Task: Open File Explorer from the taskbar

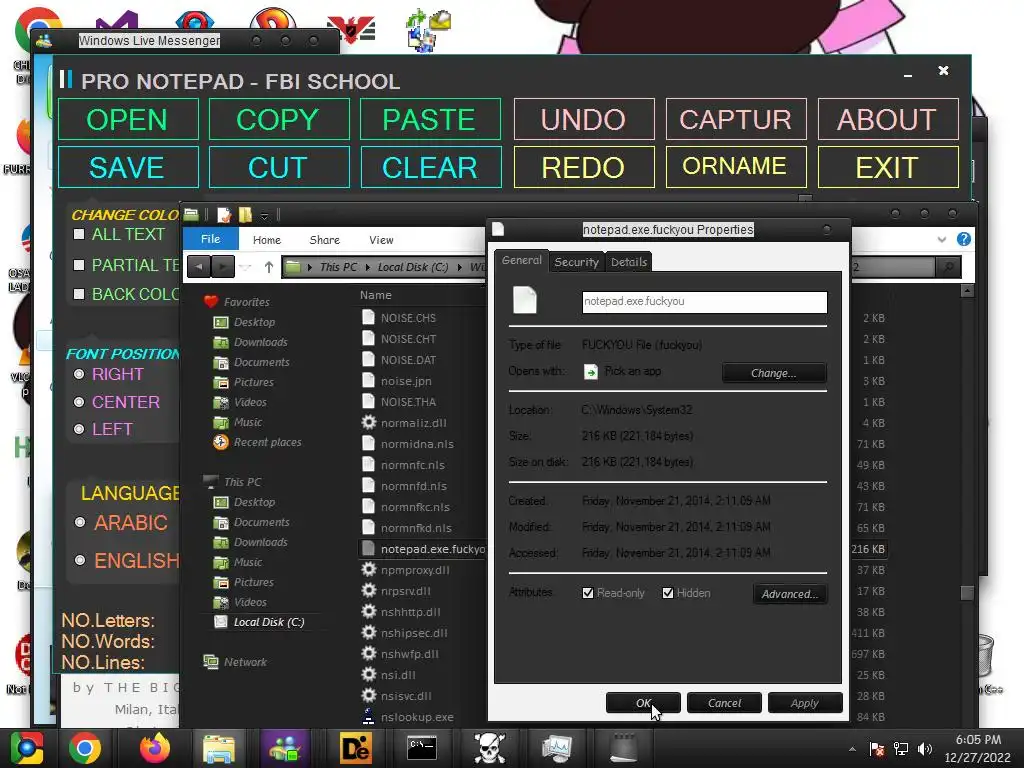Action: [x=219, y=748]
